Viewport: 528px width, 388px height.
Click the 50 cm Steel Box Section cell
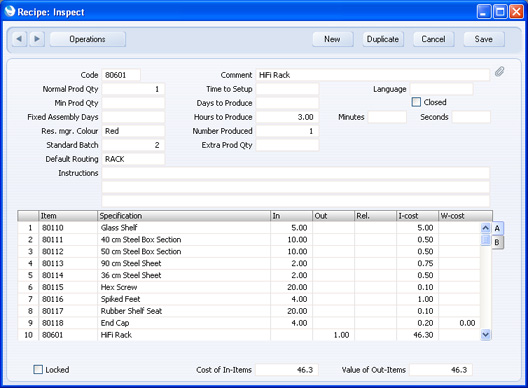click(184, 252)
